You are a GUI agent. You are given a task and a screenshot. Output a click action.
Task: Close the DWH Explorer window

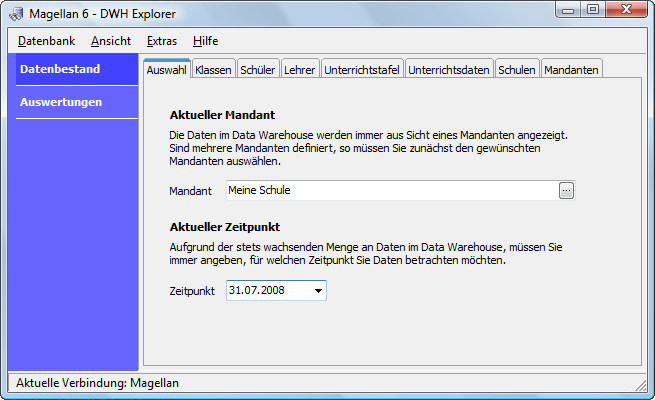[626, 10]
